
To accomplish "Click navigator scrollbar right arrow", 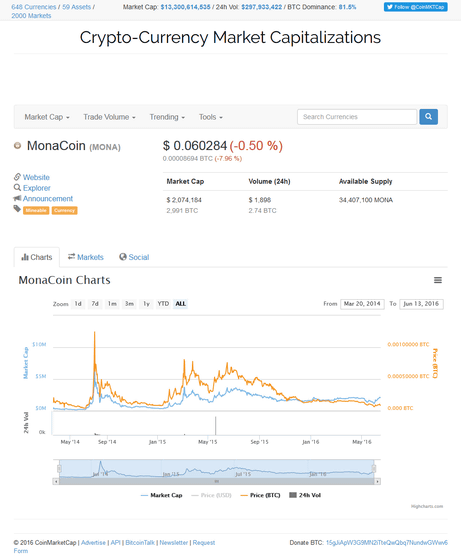I will click(x=377, y=481).
